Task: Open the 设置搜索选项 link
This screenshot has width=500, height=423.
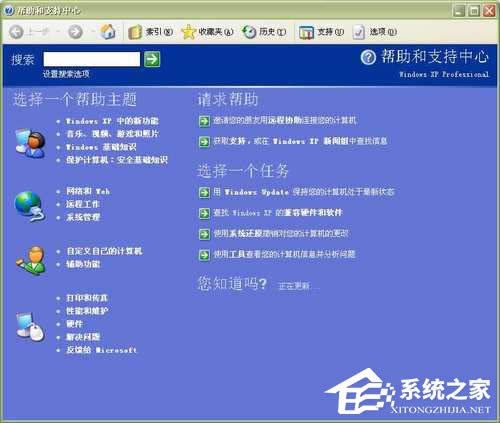Action: pos(66,74)
